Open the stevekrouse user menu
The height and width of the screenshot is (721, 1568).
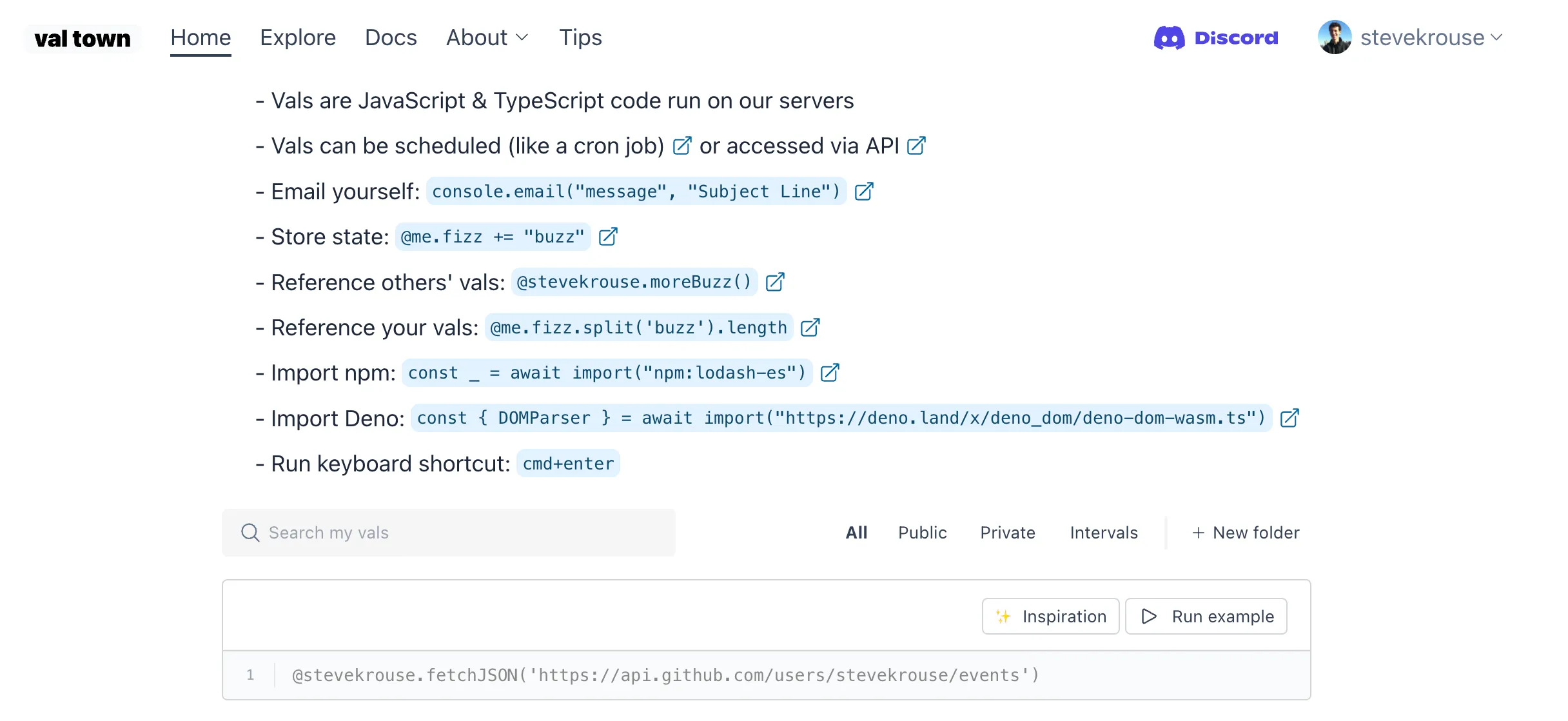click(x=1406, y=37)
